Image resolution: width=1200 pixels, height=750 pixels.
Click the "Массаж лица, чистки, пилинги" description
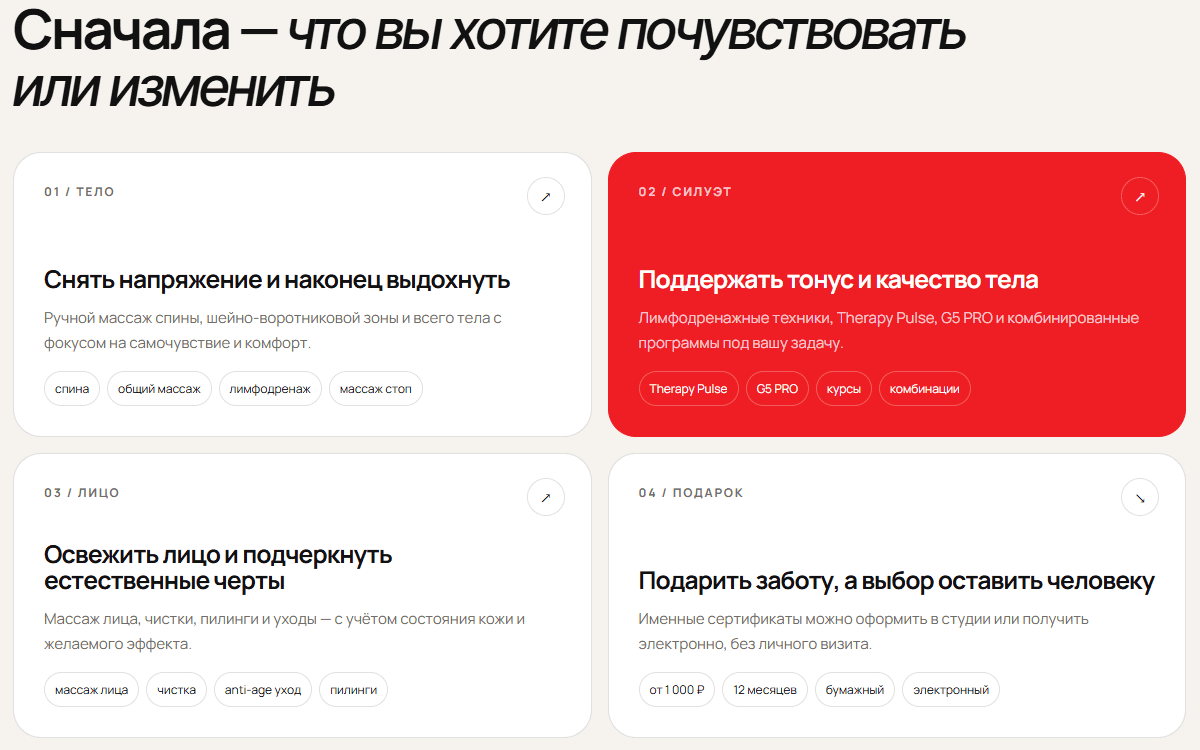coord(284,632)
